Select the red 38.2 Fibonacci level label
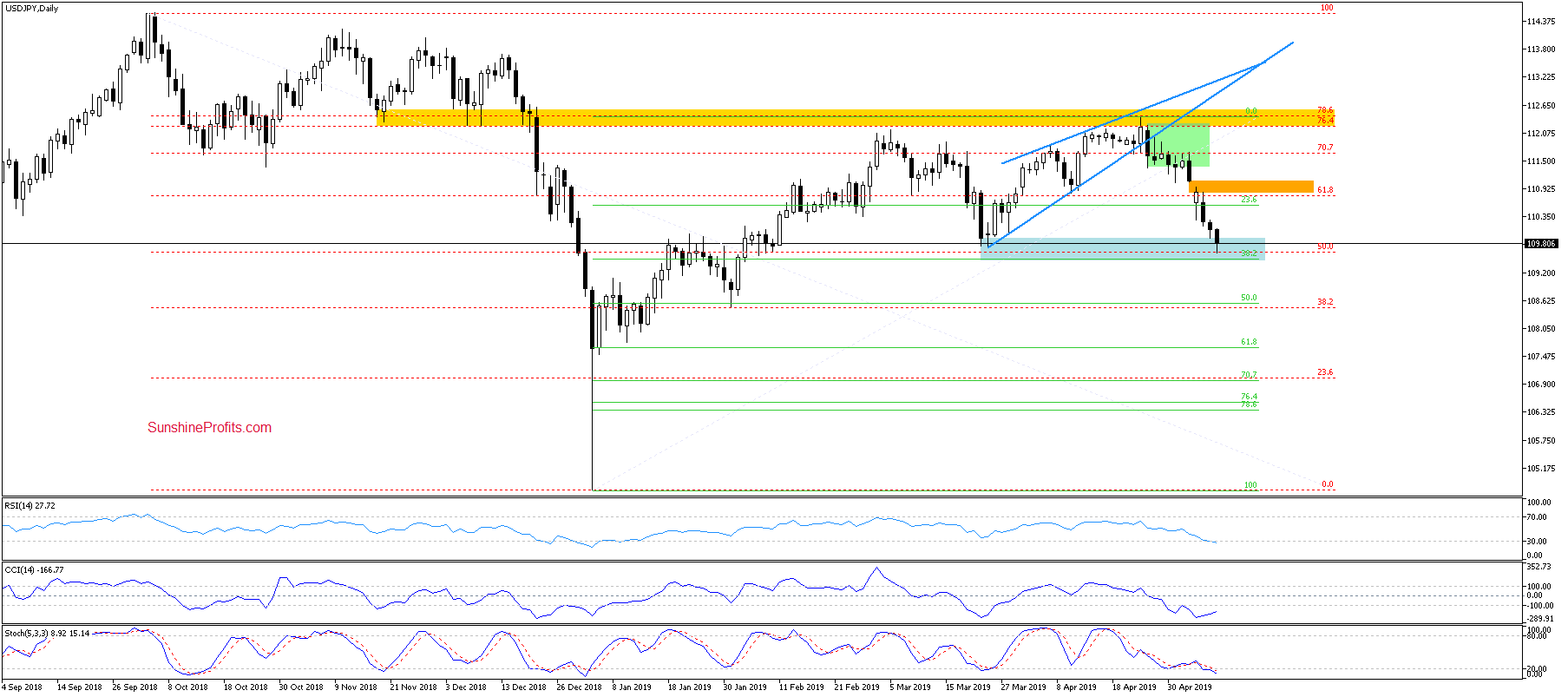The height and width of the screenshot is (697, 1568). pyautogui.click(x=1325, y=302)
